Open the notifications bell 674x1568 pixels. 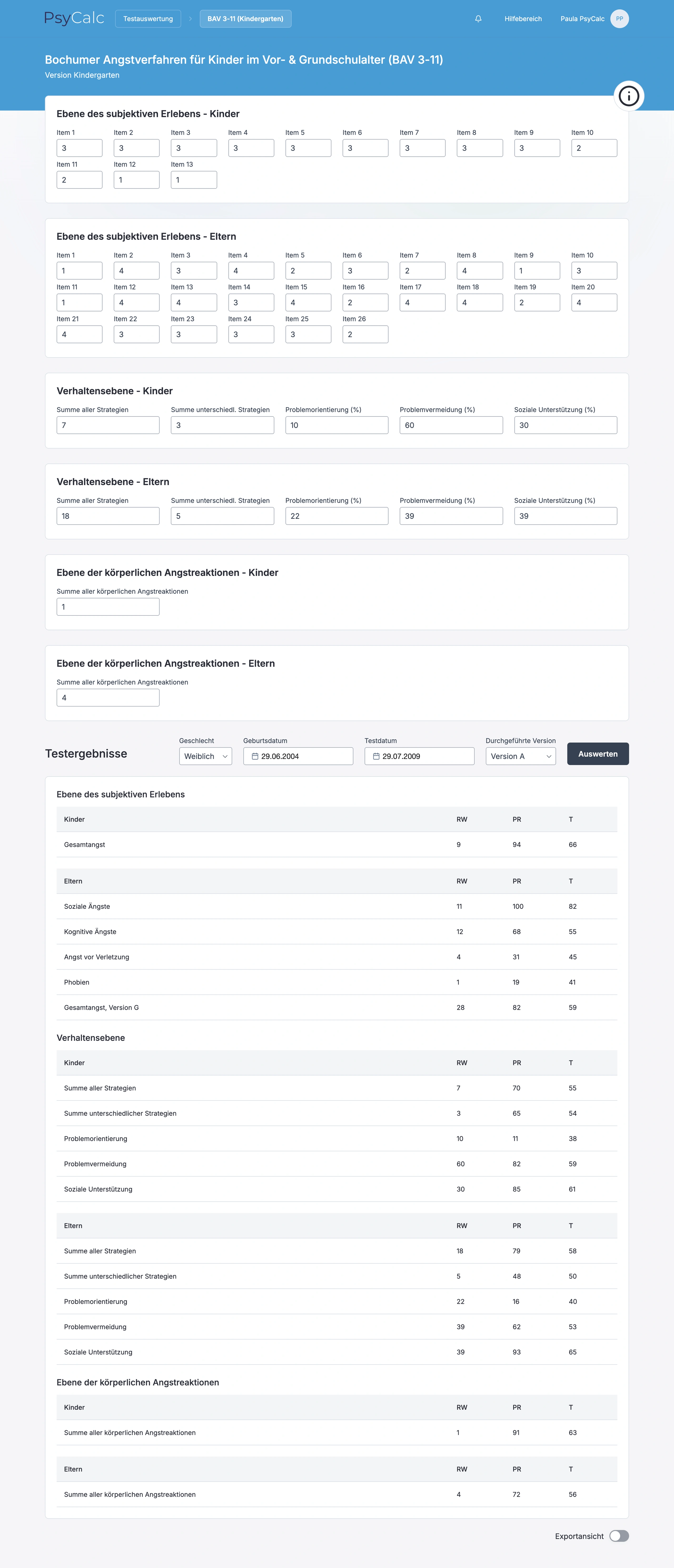tap(478, 19)
